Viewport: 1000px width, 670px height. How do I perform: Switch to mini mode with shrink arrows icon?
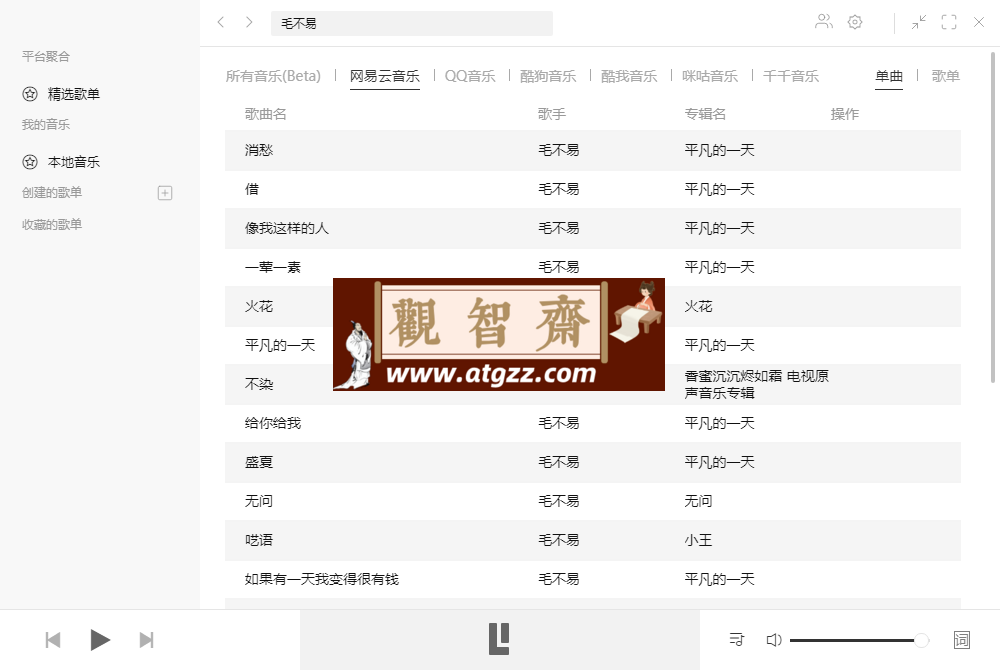[x=918, y=22]
